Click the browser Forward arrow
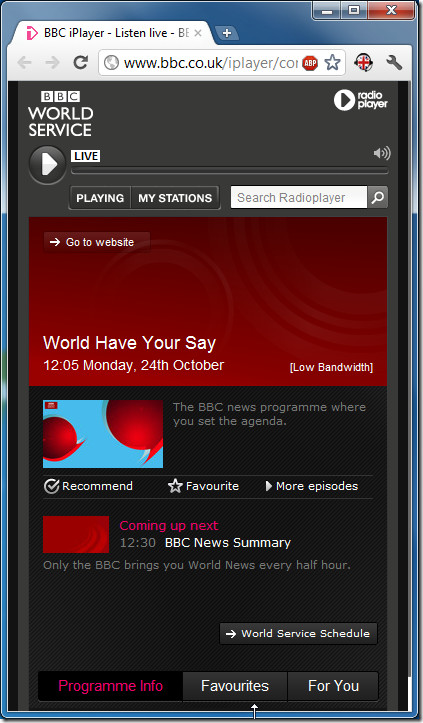The image size is (423, 723). (53, 62)
